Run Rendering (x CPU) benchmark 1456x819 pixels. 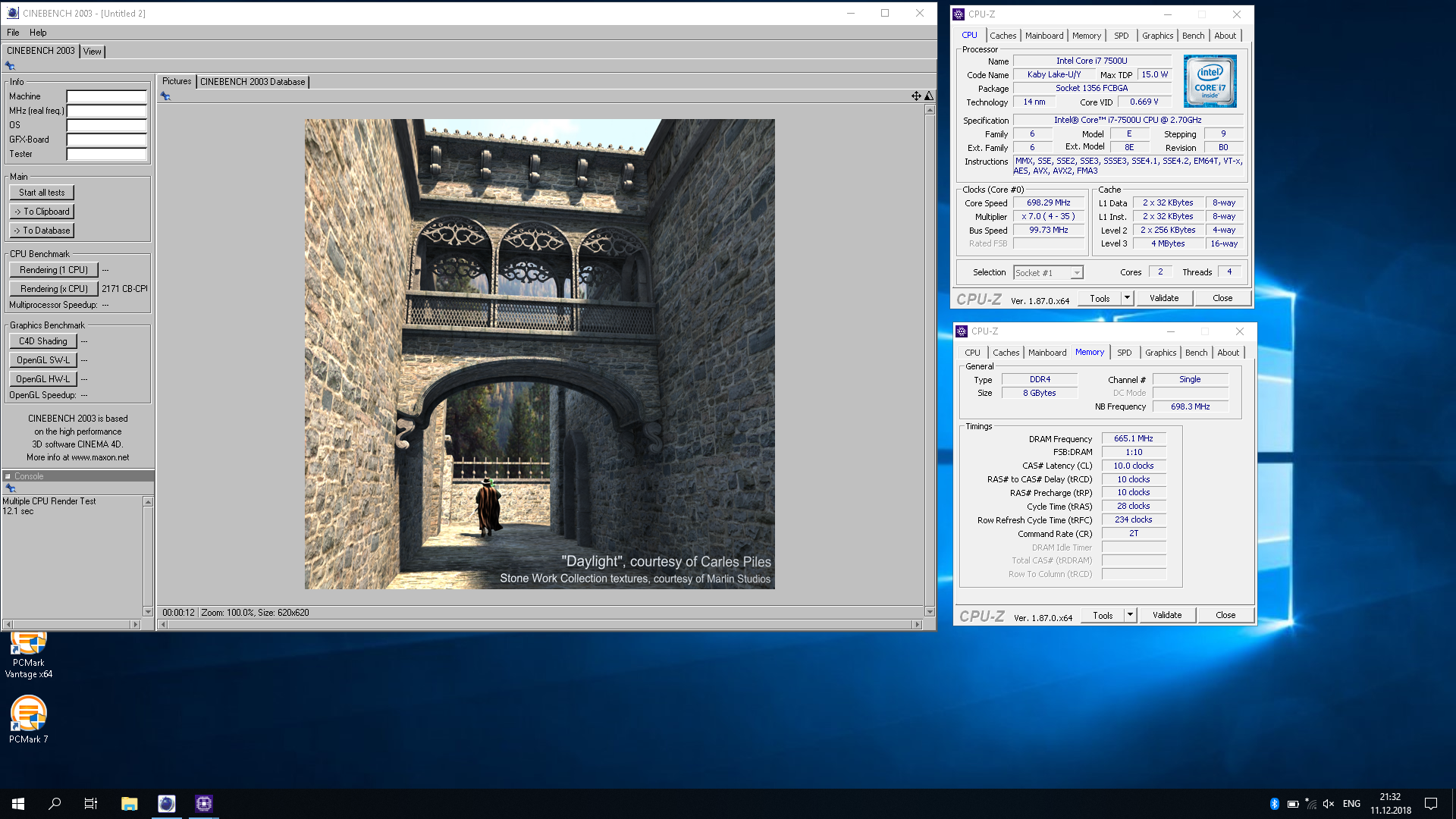(54, 289)
